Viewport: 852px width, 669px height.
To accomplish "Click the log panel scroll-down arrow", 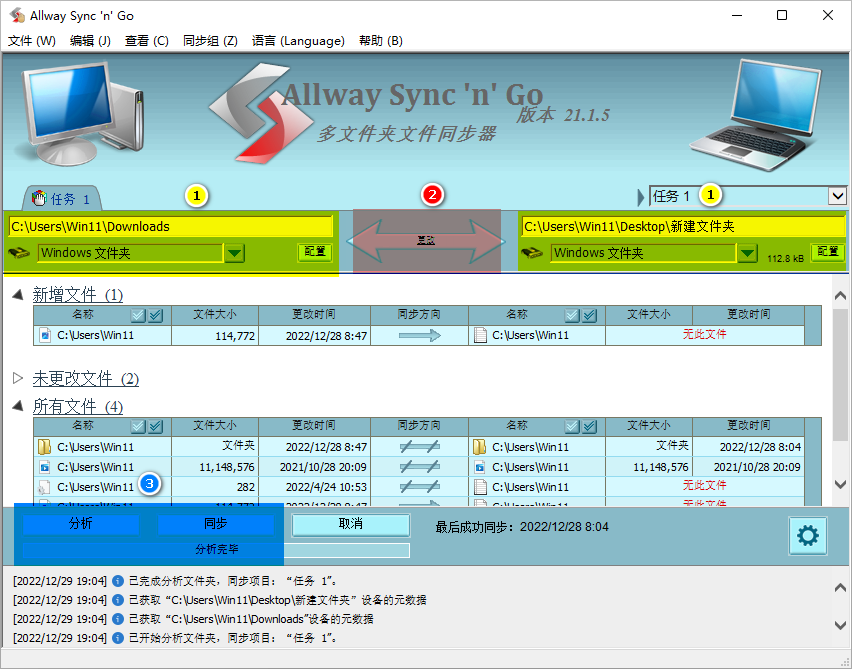I will [840, 626].
